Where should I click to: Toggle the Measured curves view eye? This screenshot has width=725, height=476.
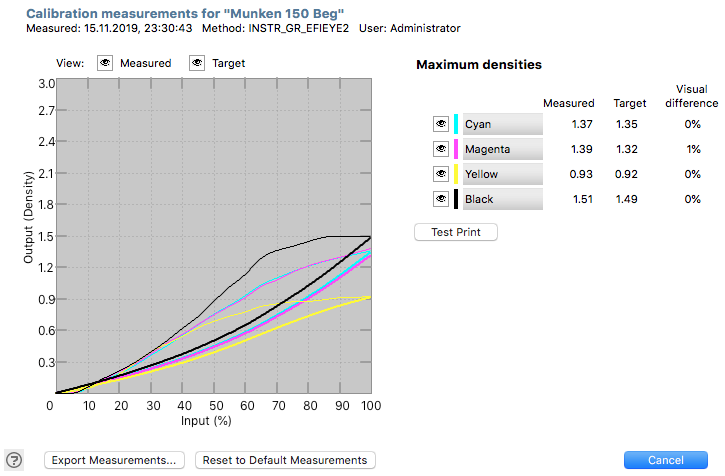pyautogui.click(x=105, y=63)
